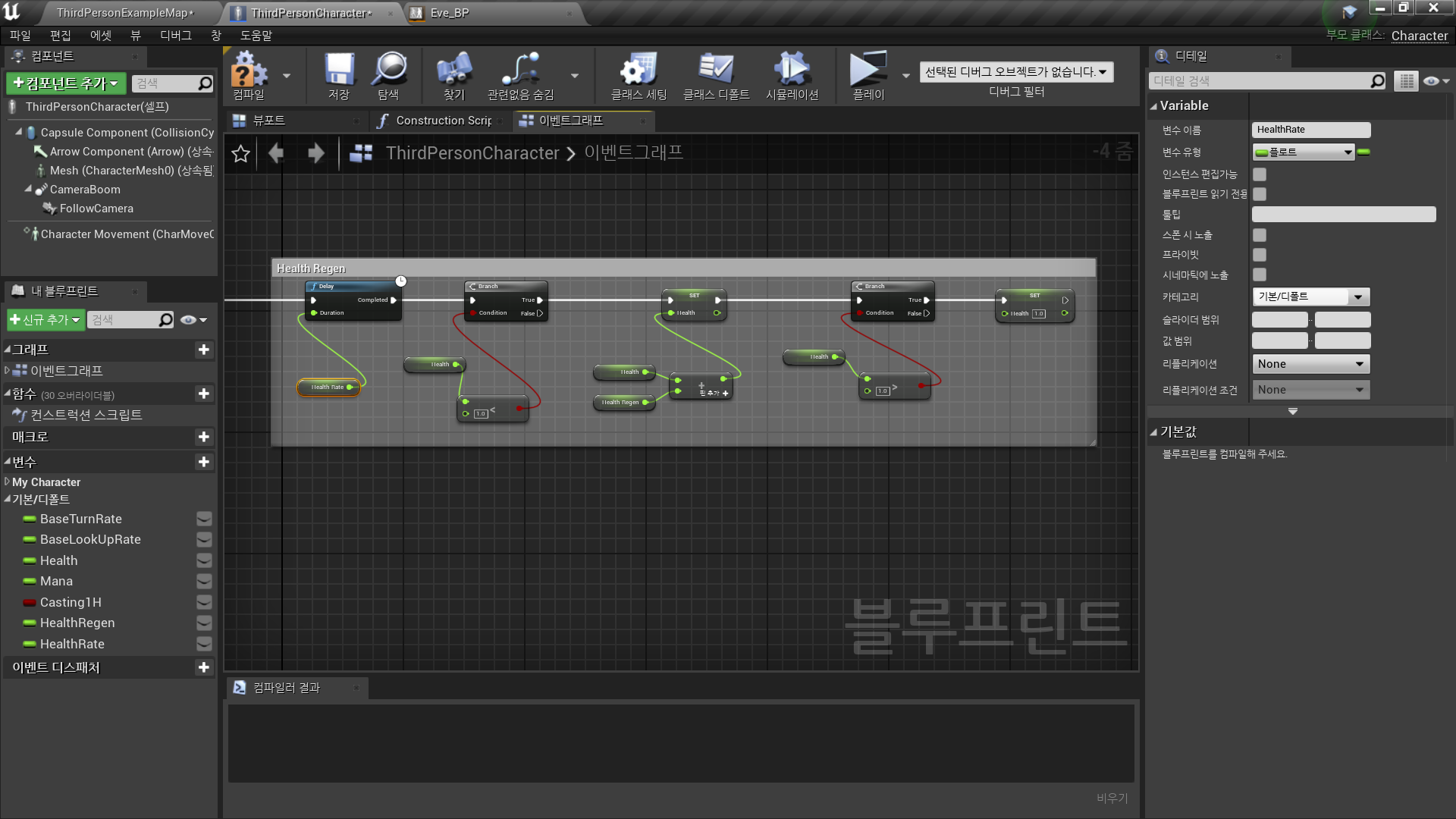
Task: Open 클래스 세팅 from the toolbar
Action: (637, 72)
